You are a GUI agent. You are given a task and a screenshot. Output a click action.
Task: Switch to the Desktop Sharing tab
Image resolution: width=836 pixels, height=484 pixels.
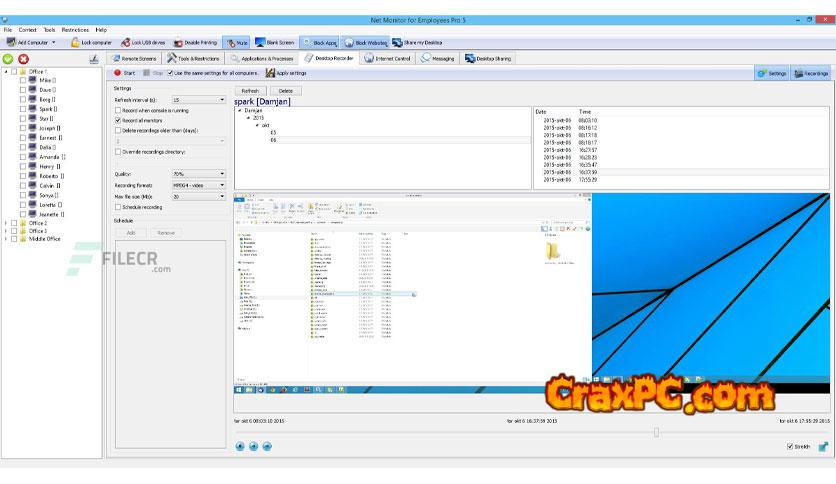(488, 58)
